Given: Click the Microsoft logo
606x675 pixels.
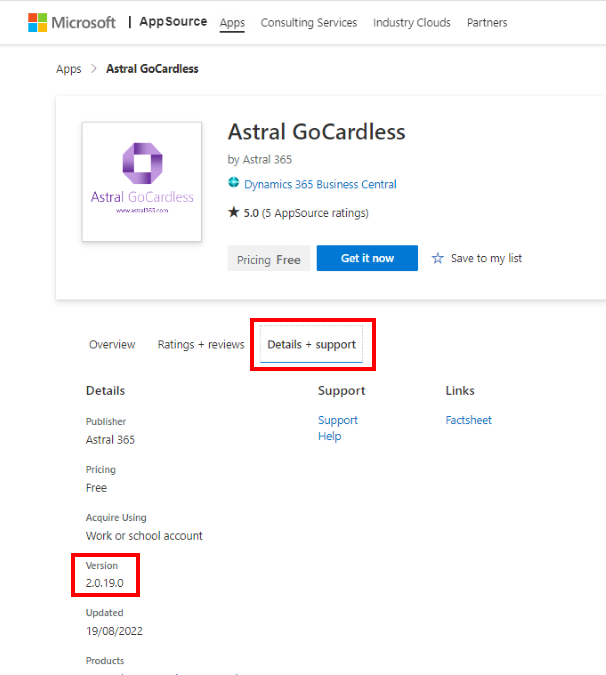Looking at the screenshot, I should (72, 22).
